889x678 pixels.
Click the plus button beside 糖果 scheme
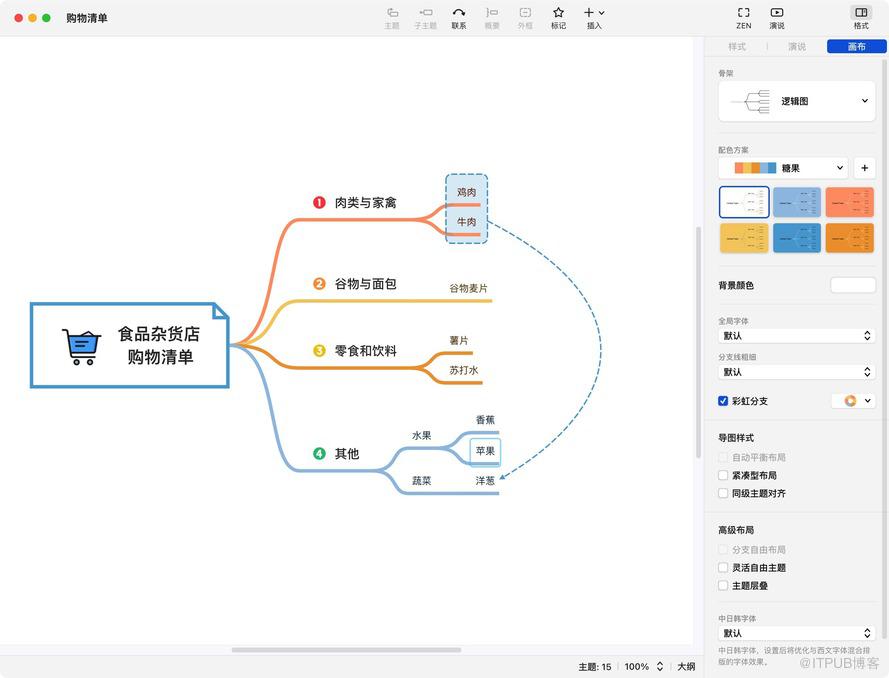(865, 168)
